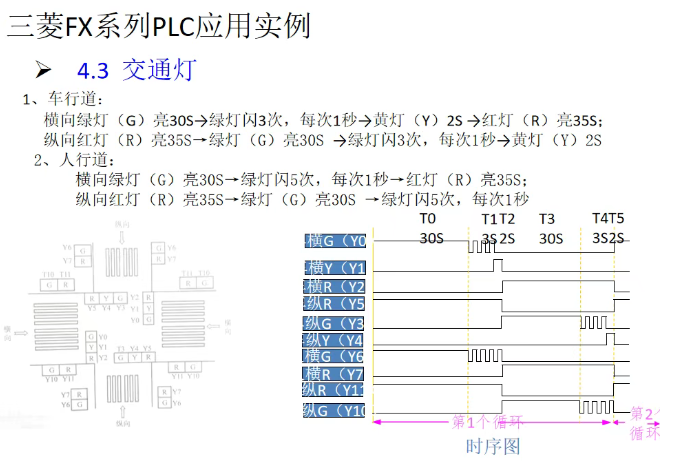Click the intersection layout diagram

[117, 324]
